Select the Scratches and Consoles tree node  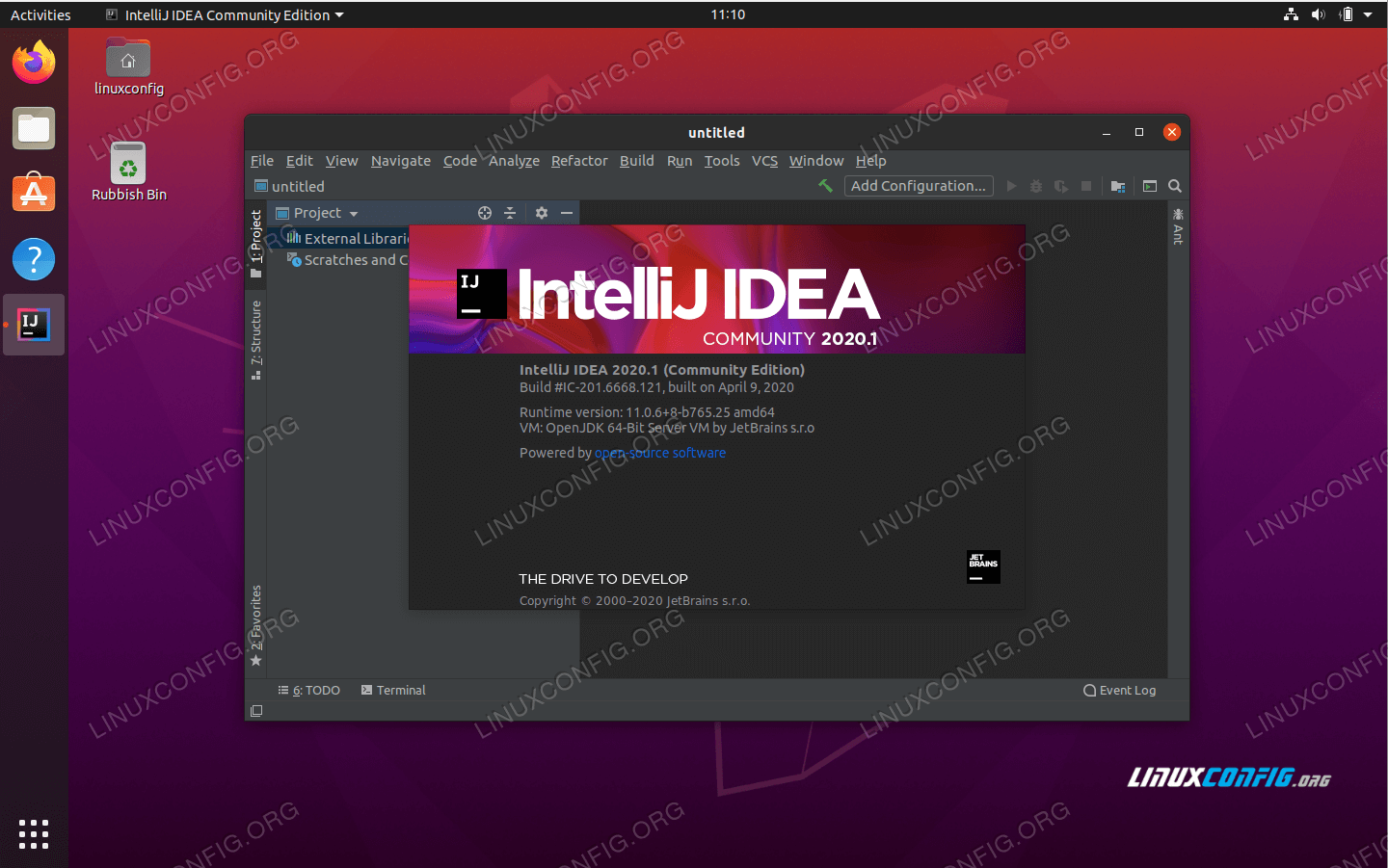[x=347, y=260]
